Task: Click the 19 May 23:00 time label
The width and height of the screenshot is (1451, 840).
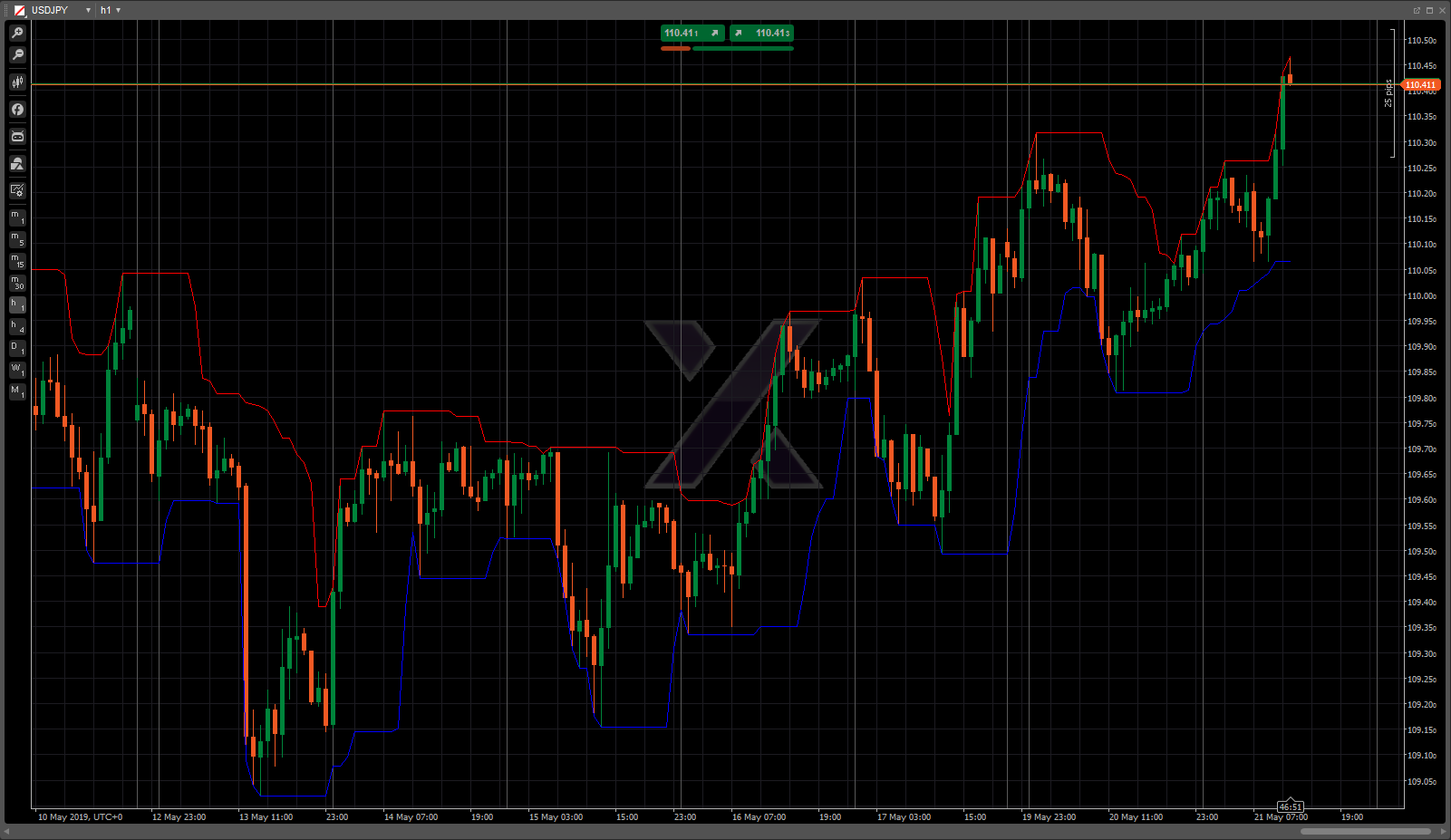Action: pyautogui.click(x=1049, y=817)
